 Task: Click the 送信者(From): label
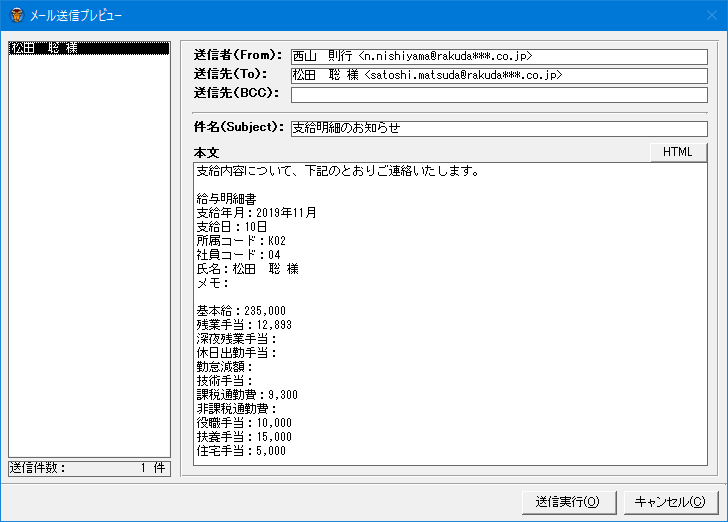click(238, 55)
